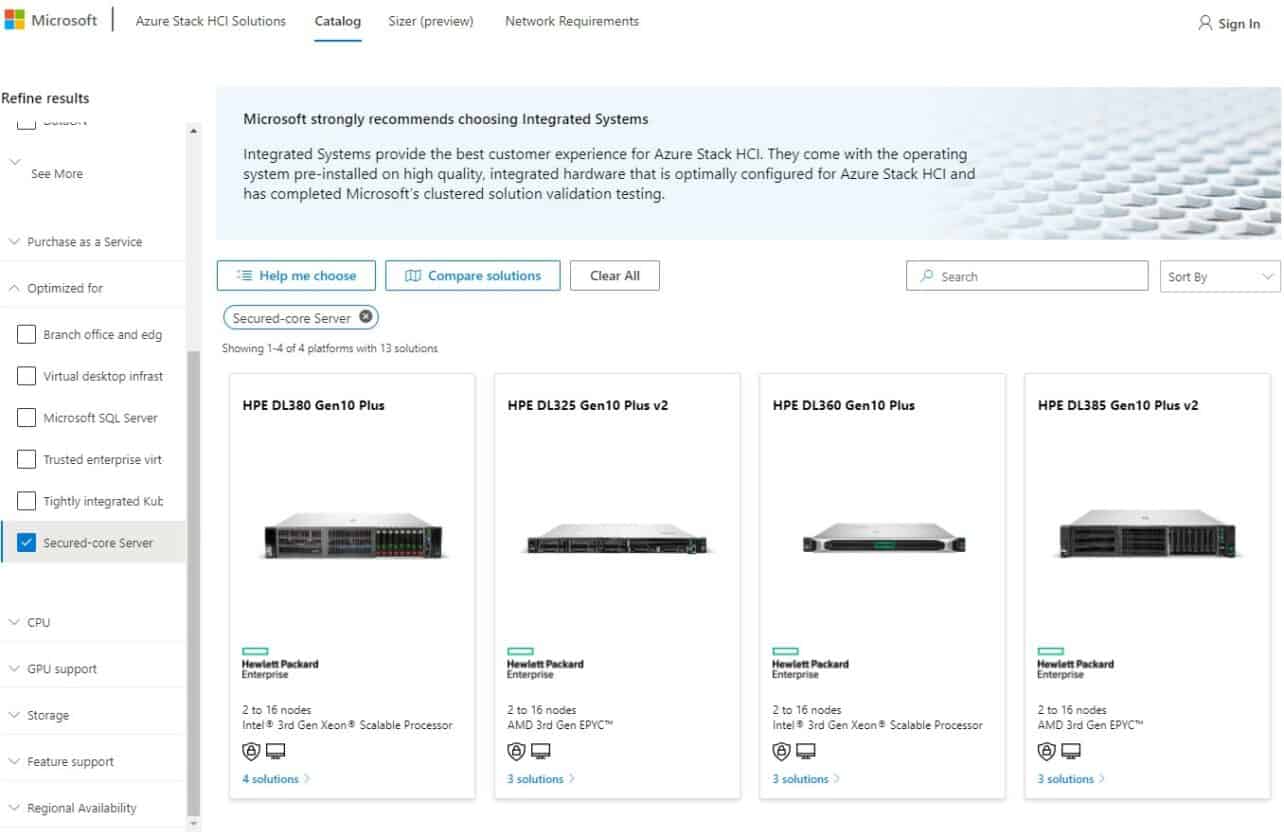Click secured-core shield icon on DL385 card

(x=1046, y=751)
